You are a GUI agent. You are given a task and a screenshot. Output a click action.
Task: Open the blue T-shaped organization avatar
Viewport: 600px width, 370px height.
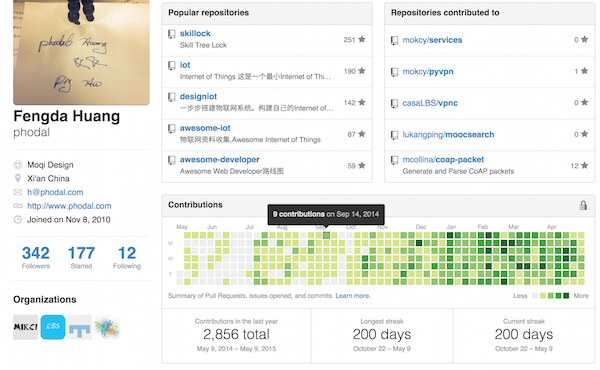point(80,327)
